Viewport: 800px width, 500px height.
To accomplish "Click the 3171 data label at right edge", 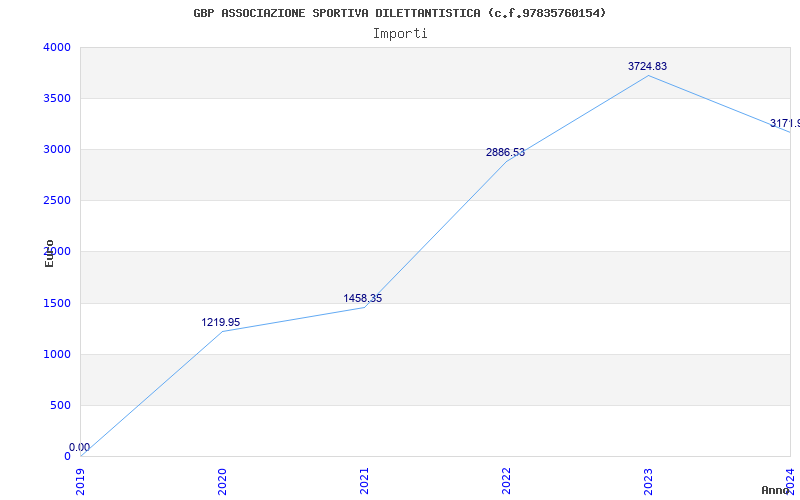I will tap(785, 123).
